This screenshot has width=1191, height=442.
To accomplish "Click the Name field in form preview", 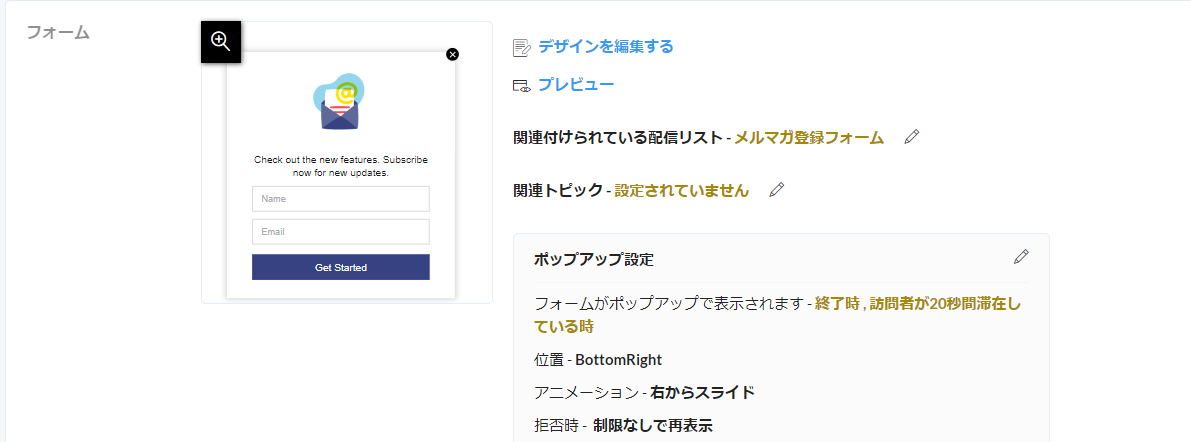I will click(341, 199).
